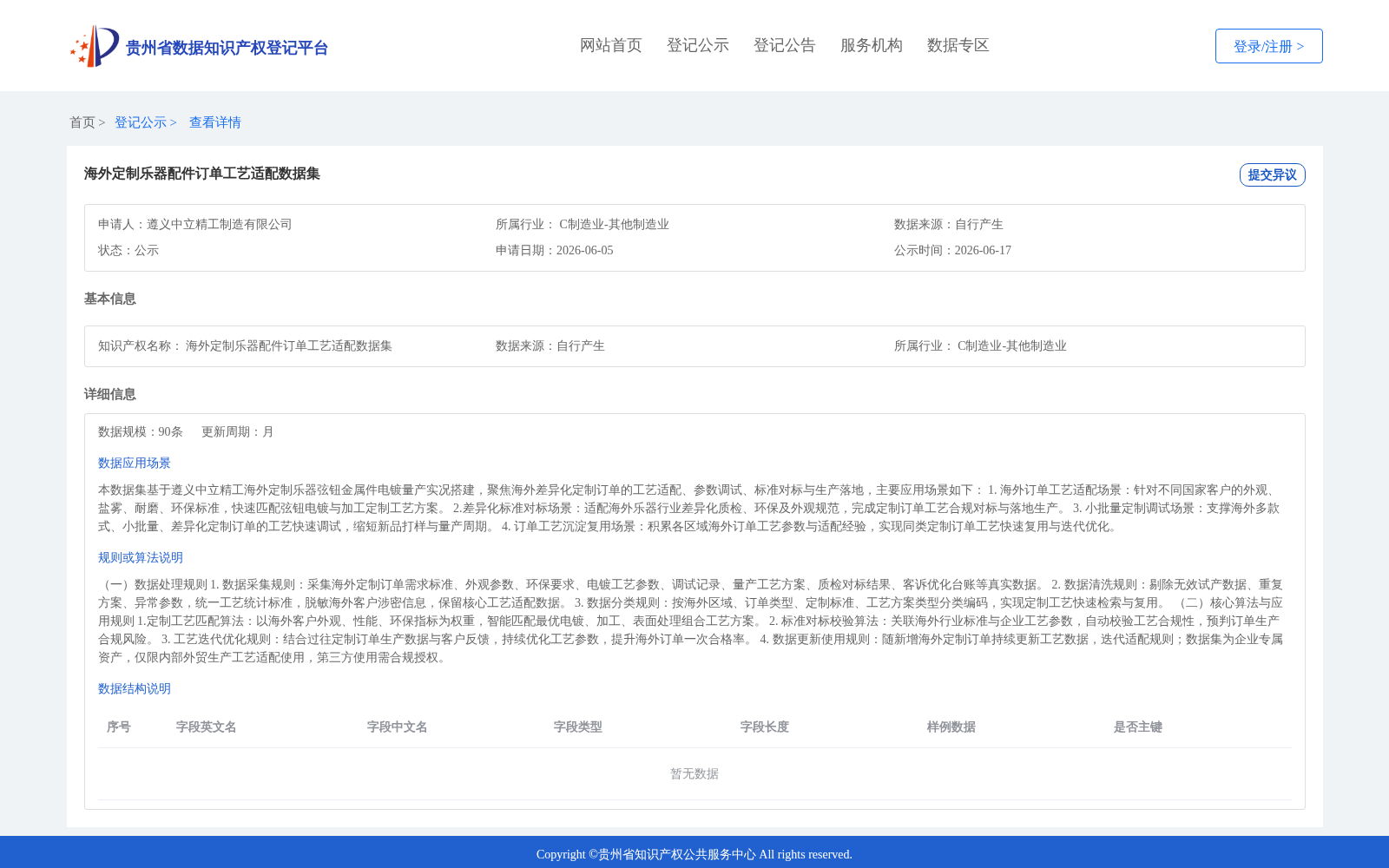The image size is (1389, 868).
Task: Click the 申请日期：2026-06-05 text
Action: [x=555, y=250]
